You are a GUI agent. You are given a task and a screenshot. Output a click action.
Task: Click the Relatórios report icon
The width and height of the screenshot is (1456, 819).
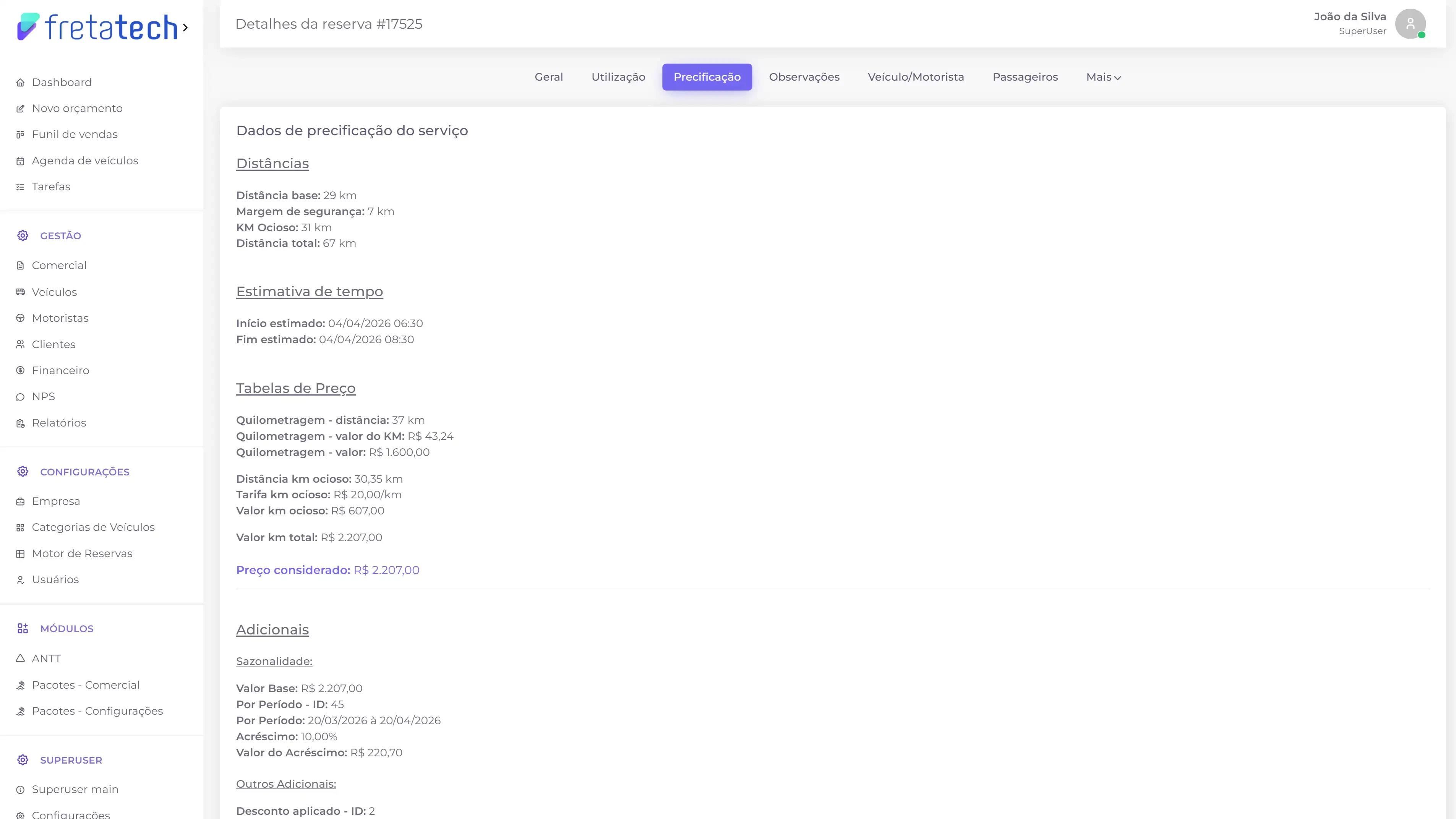coord(20,423)
